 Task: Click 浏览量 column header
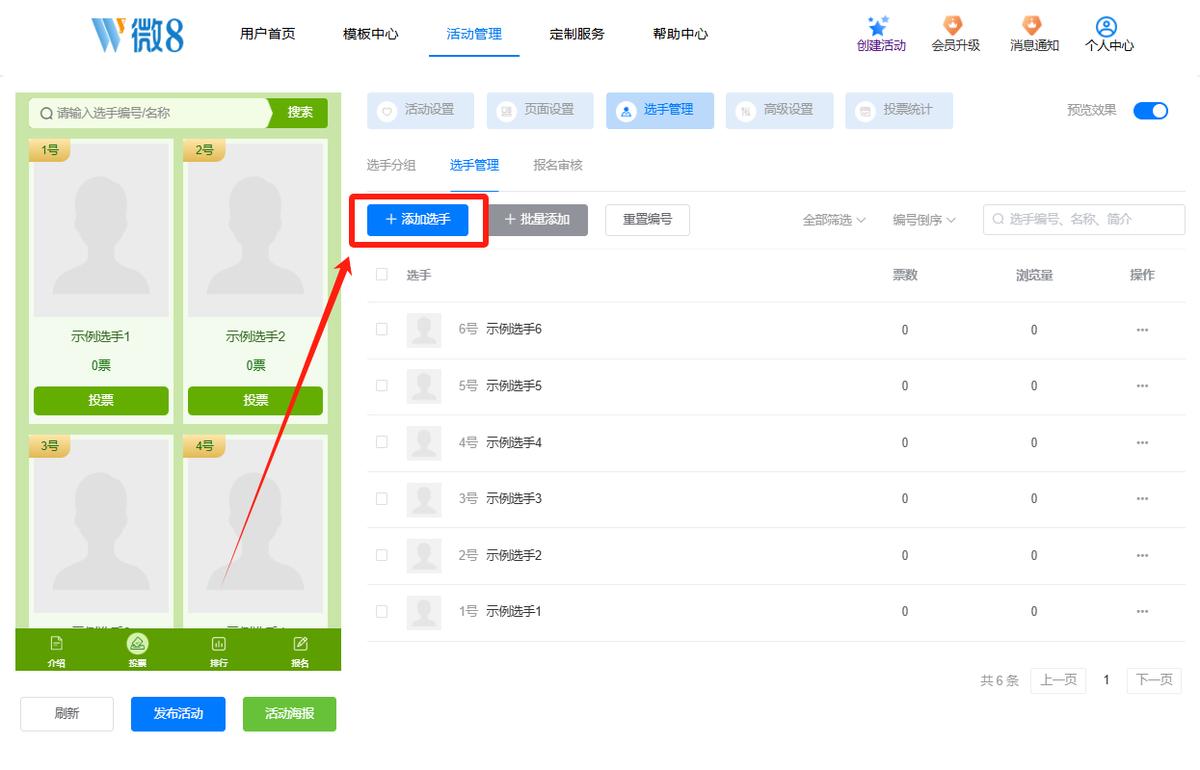point(1034,275)
